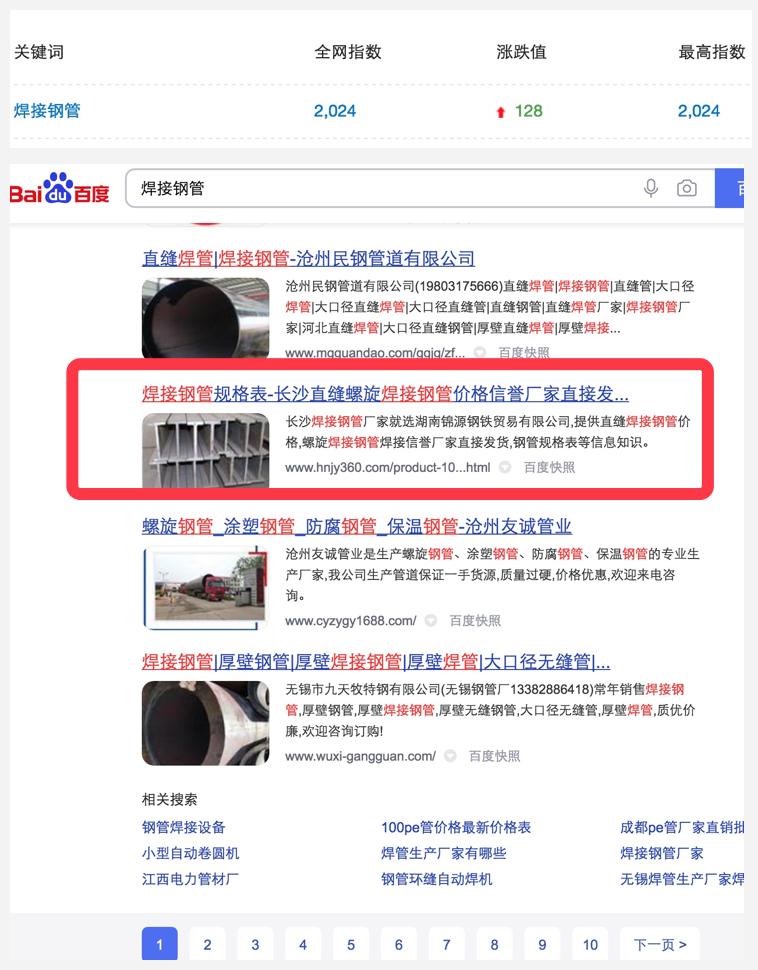Open dropdown arrow beside www.wuxi-gangguan.com URL
Image resolution: width=758 pixels, height=970 pixels.
450,756
